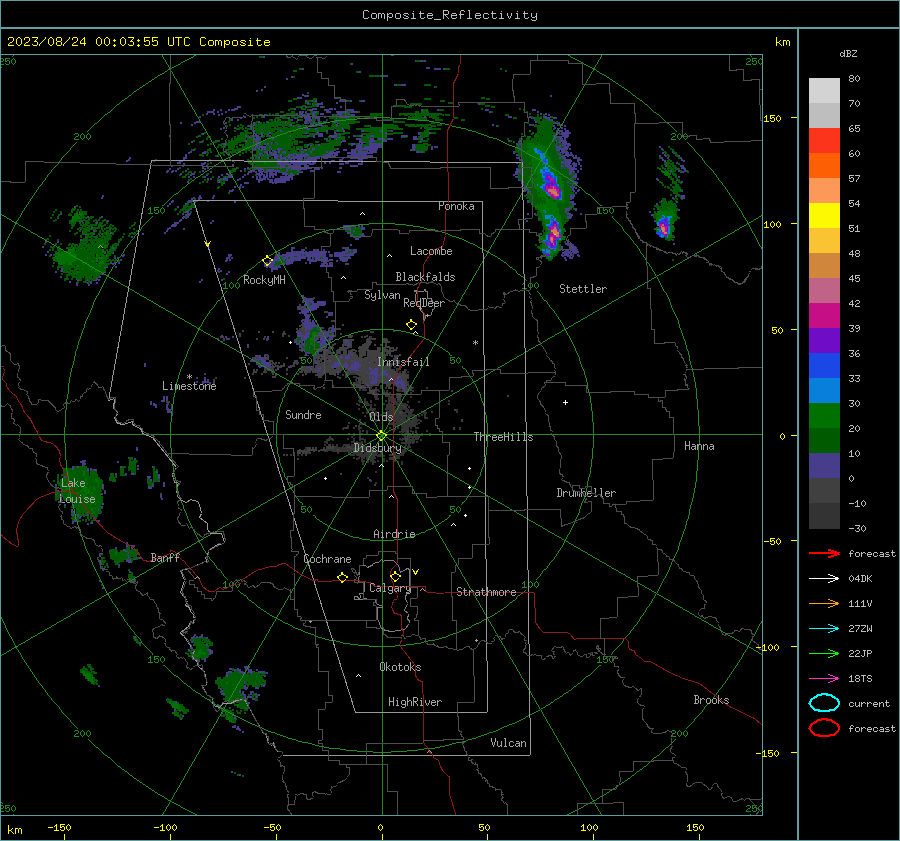Image resolution: width=900 pixels, height=841 pixels.
Task: Click the yellow diamond marker near RedDeer
Action: pyautogui.click(x=411, y=325)
